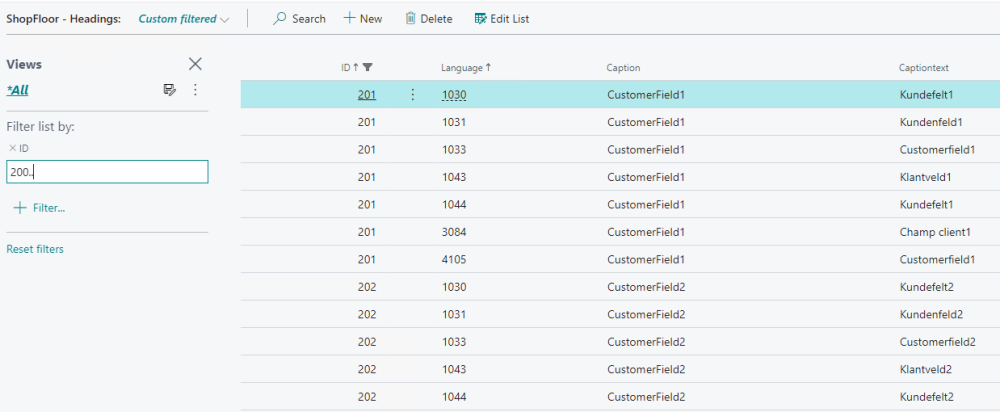
Task: Click the funnel icon in ID column header
Action: pyautogui.click(x=368, y=68)
